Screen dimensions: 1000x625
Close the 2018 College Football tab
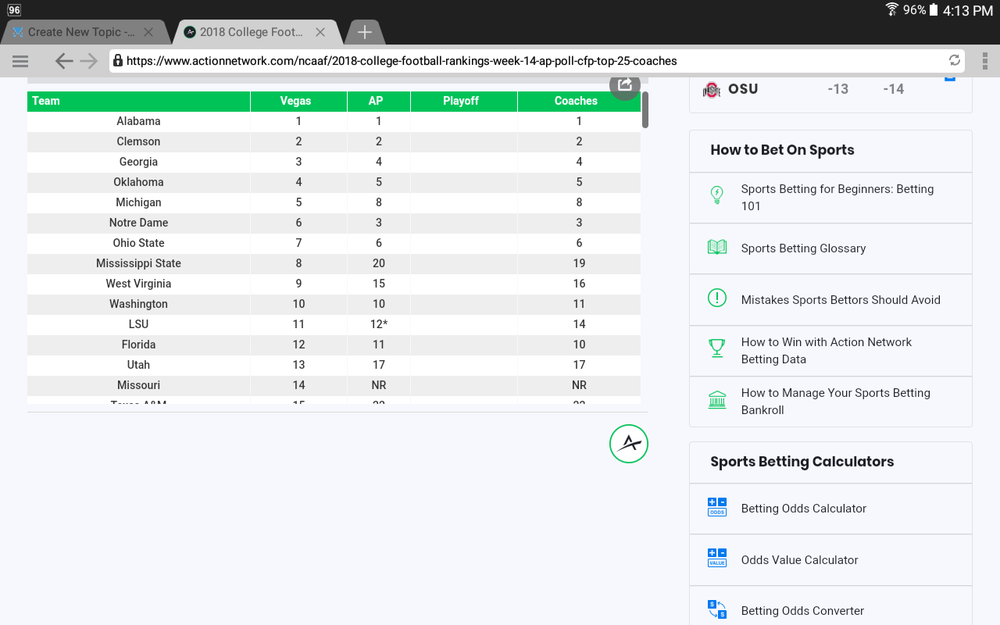[320, 32]
